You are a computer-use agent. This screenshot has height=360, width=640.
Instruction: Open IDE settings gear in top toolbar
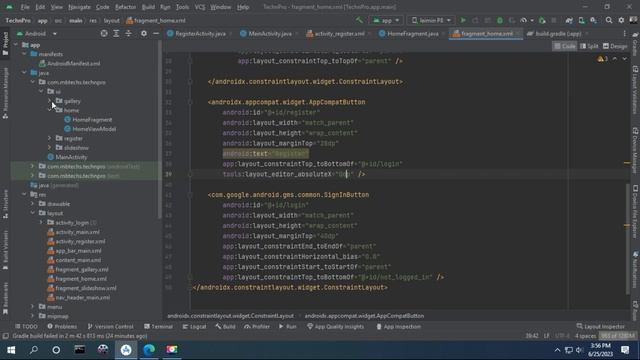tap(621, 20)
